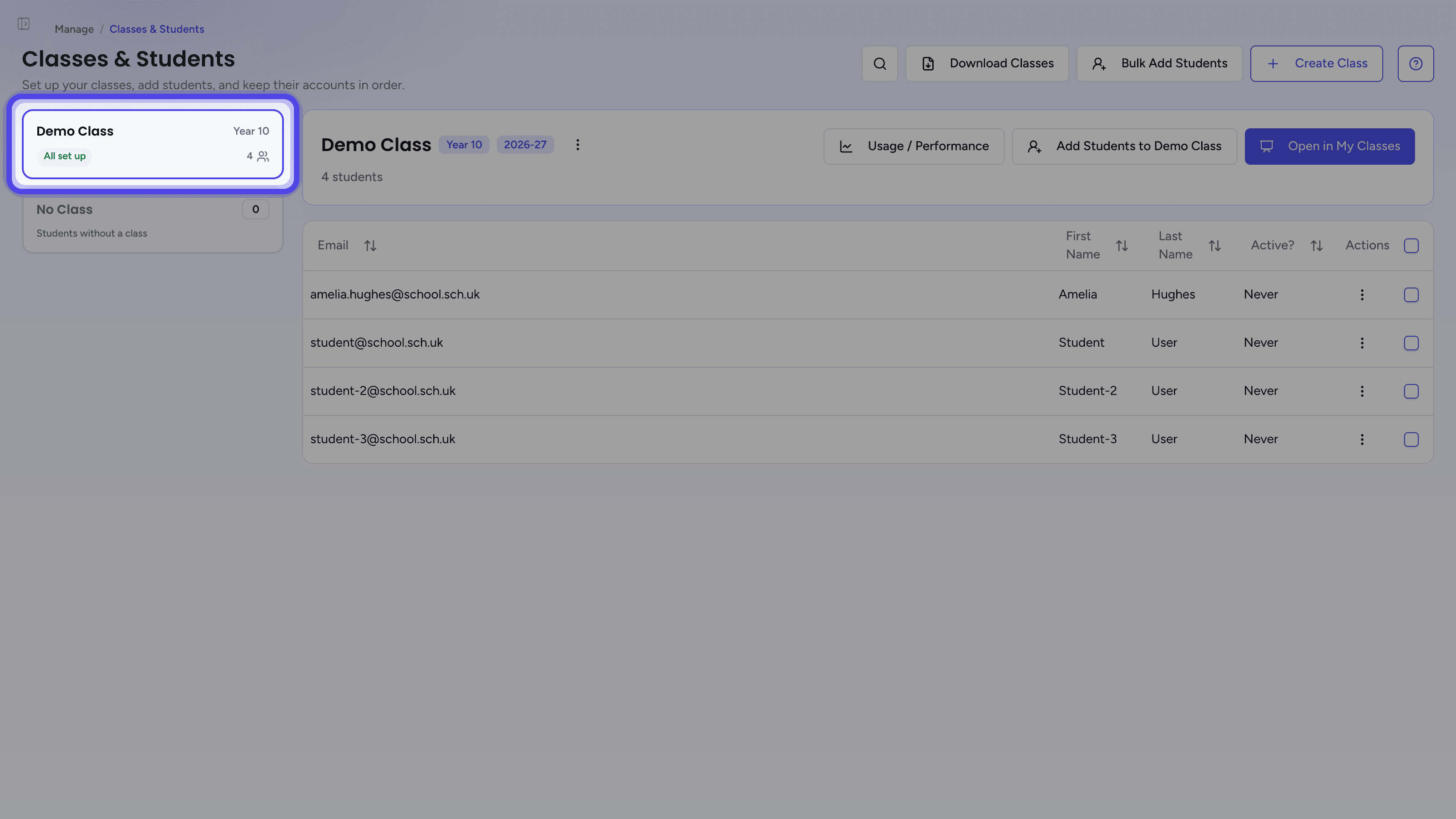This screenshot has width=1456, height=819.
Task: Open the help question mark icon
Action: click(x=1416, y=63)
